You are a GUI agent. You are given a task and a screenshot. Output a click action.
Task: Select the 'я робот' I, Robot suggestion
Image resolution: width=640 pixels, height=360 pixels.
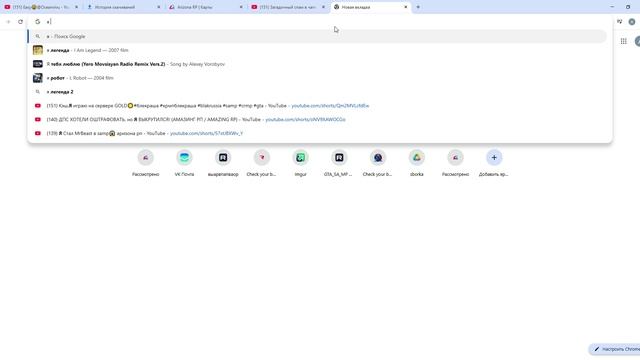coord(317,78)
